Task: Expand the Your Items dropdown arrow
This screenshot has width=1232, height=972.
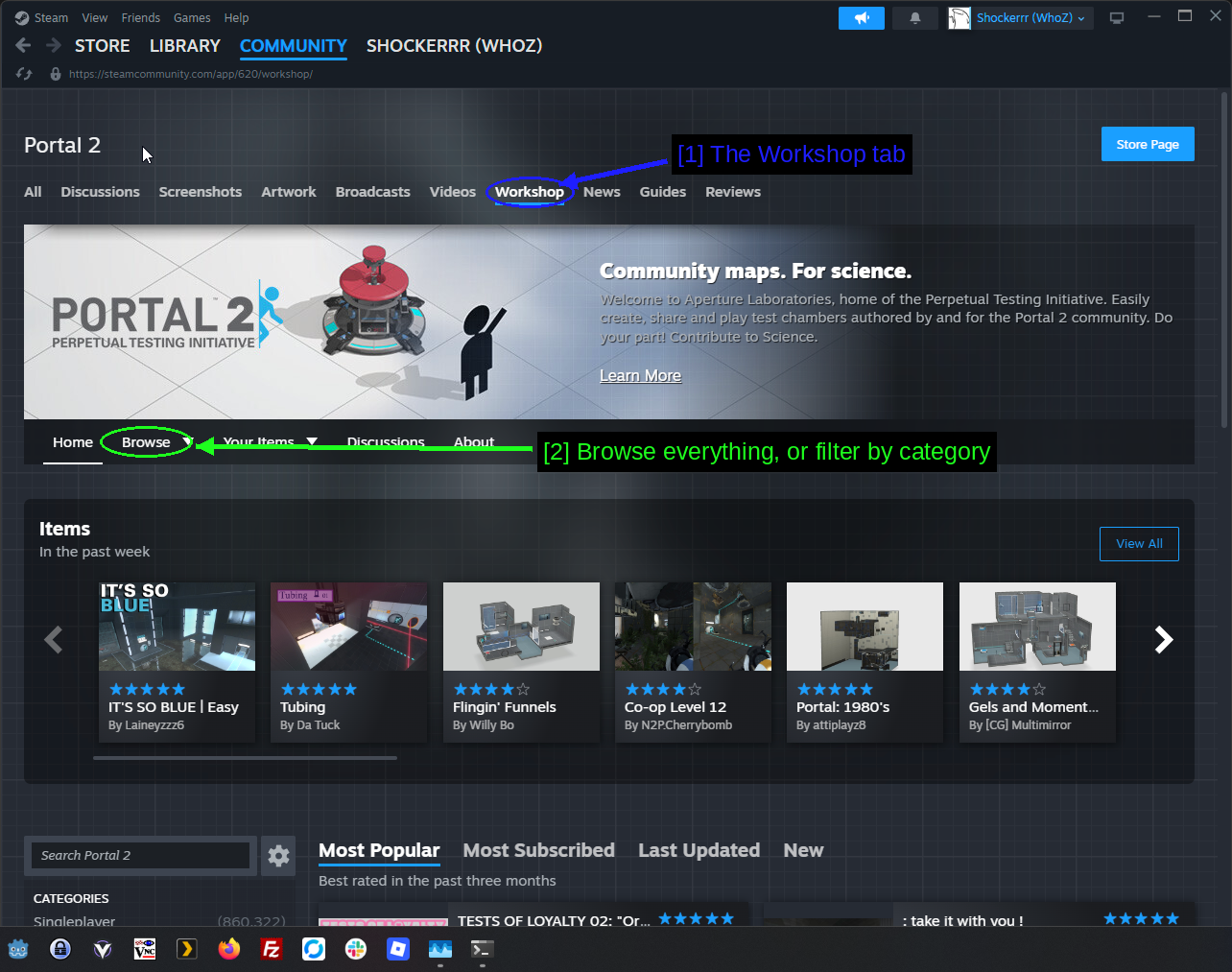Action: [x=312, y=442]
